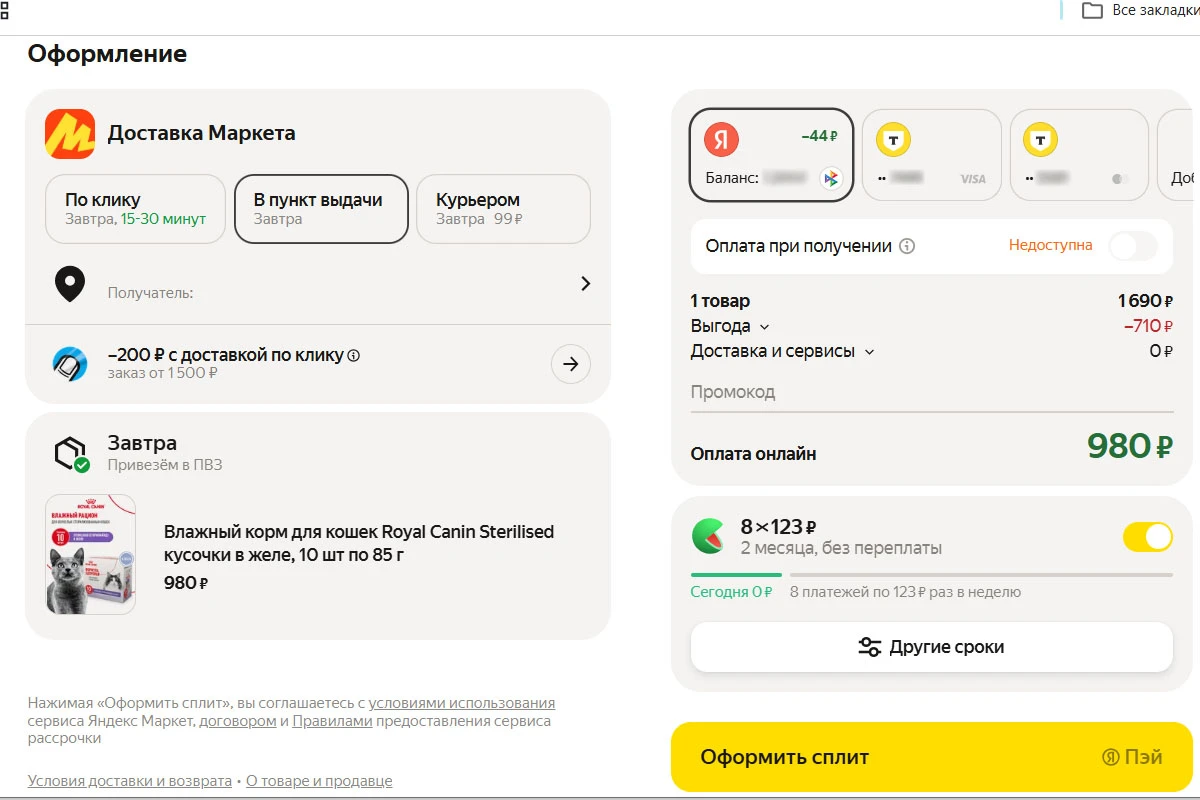Open the Правилами link
Viewport: 1200px width, 800px height.
[x=332, y=721]
